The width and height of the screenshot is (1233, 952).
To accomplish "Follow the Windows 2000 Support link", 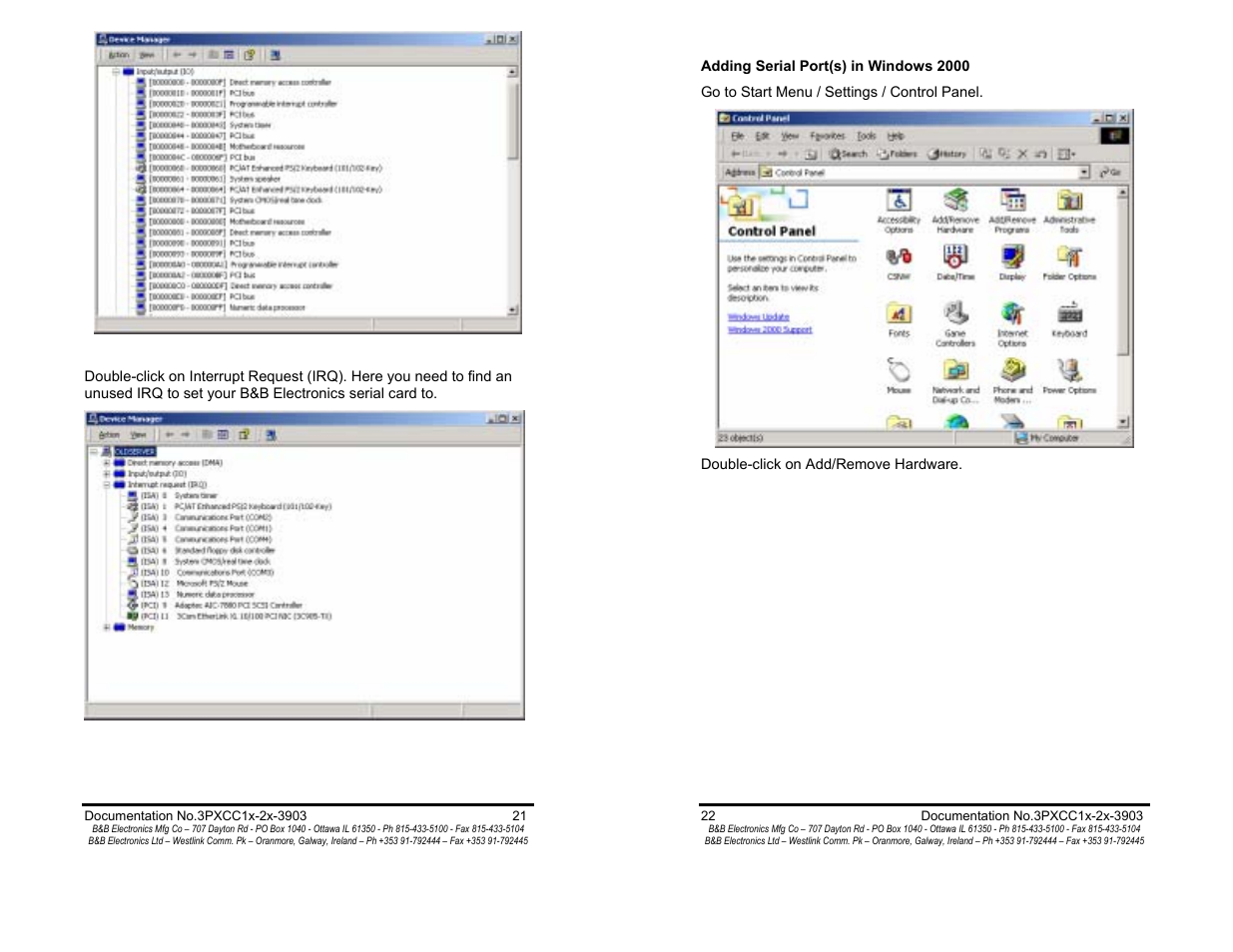I will [x=770, y=329].
